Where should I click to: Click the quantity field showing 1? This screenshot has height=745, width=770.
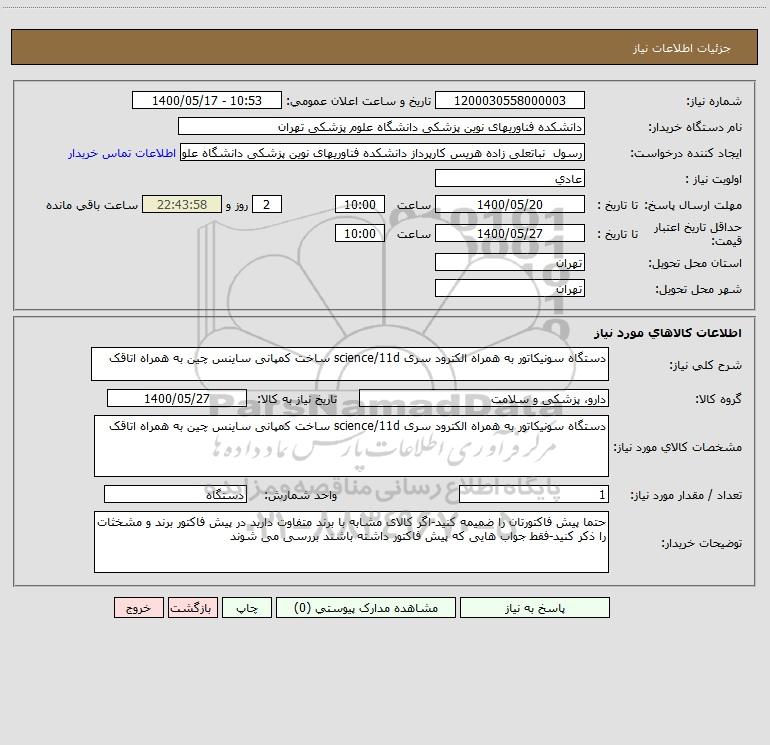tap(534, 495)
